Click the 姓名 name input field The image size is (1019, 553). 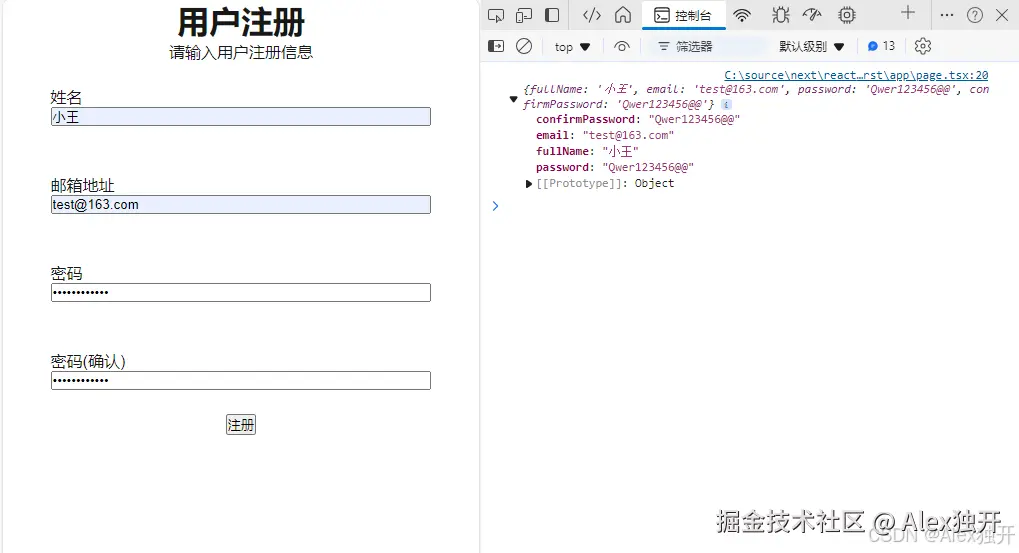pos(240,116)
